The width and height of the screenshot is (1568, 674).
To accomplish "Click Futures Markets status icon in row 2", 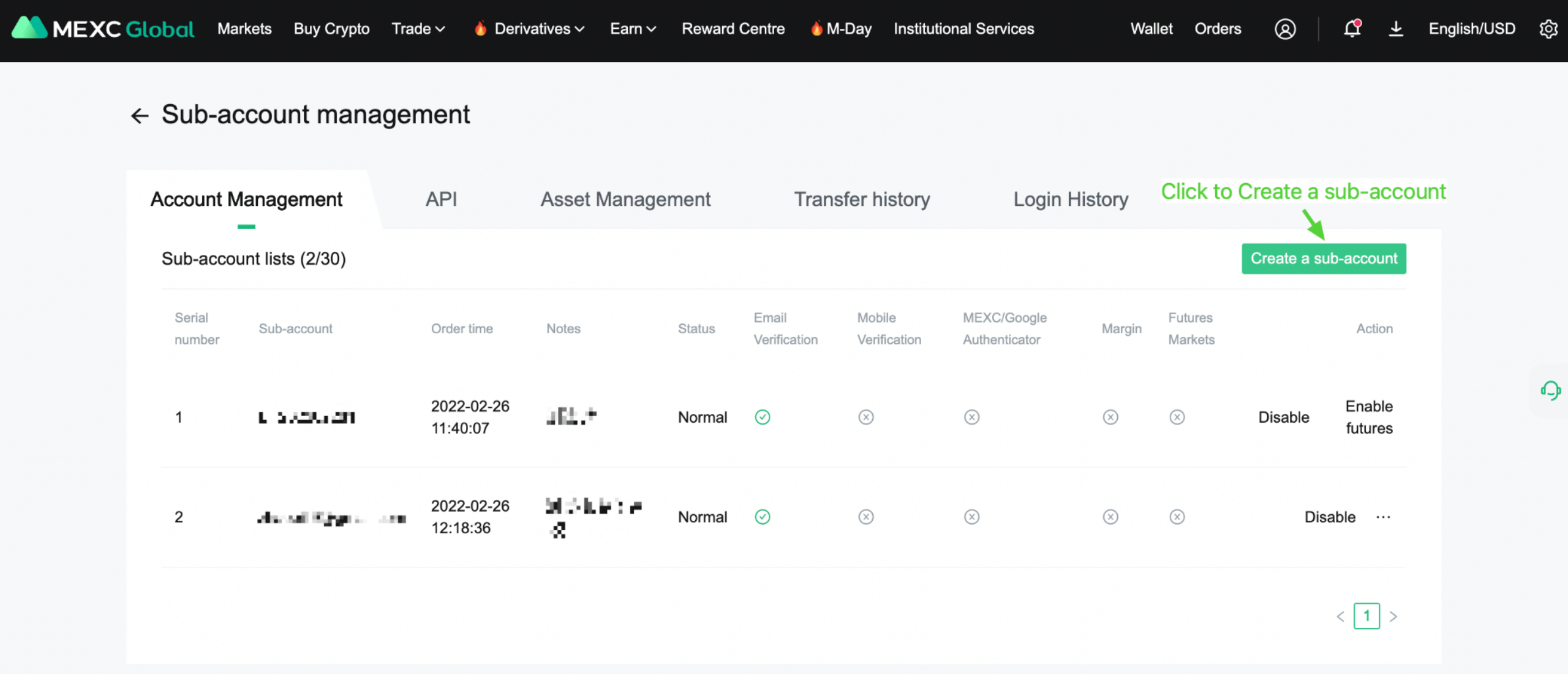I will click(1177, 517).
